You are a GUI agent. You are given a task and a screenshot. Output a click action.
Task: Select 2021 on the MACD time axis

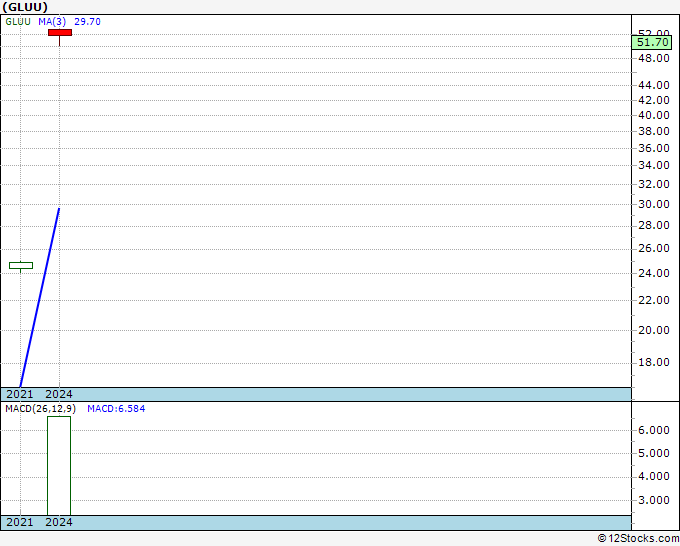pos(20,522)
